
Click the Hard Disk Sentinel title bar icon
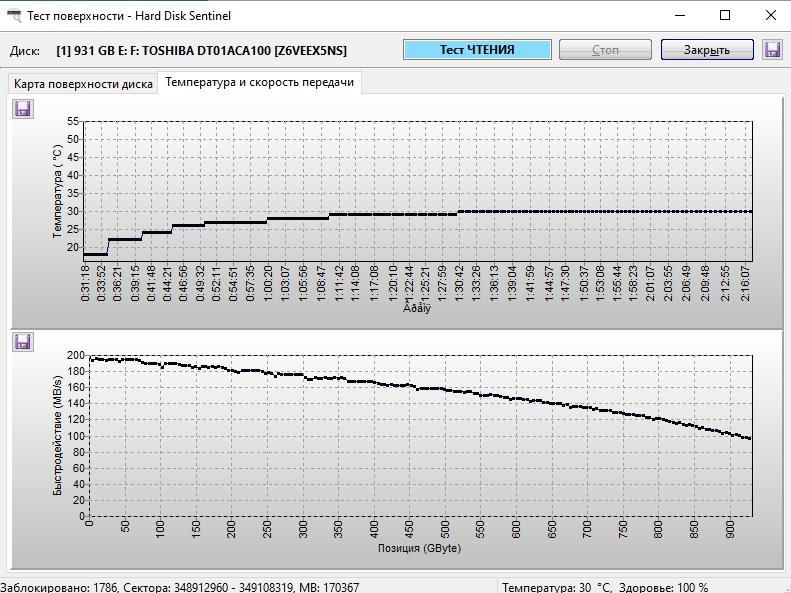(x=14, y=16)
